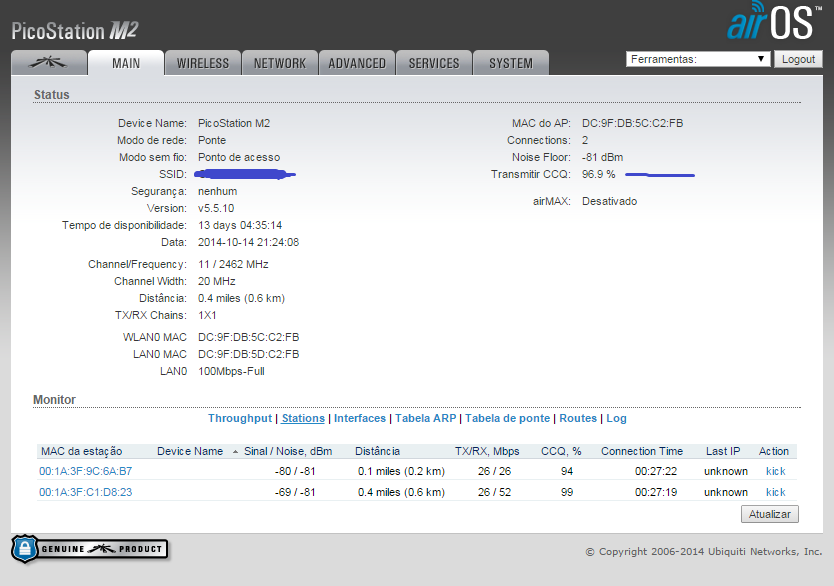
Task: Expand the Ferramentas dropdown
Action: 698,59
